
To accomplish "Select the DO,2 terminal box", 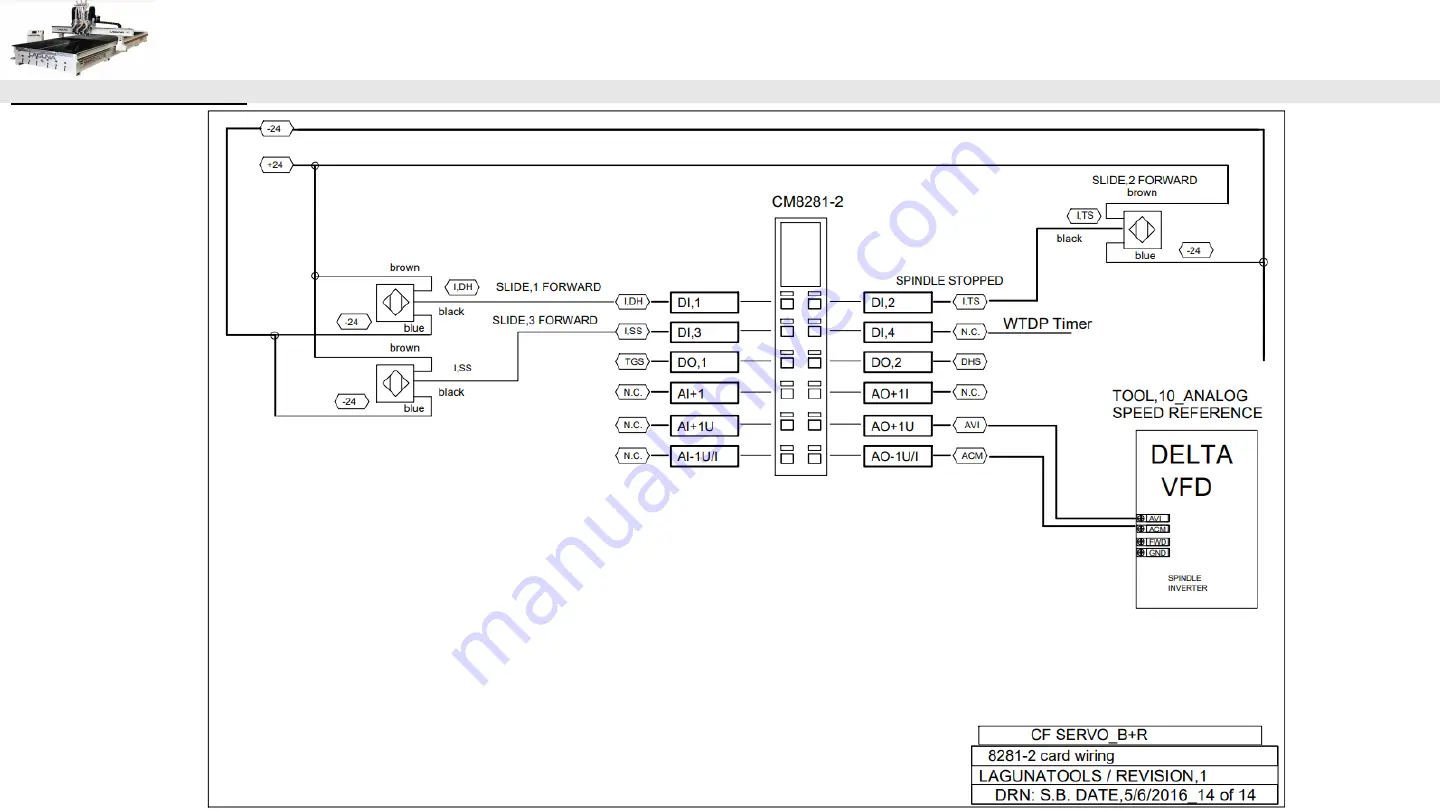I will [897, 362].
